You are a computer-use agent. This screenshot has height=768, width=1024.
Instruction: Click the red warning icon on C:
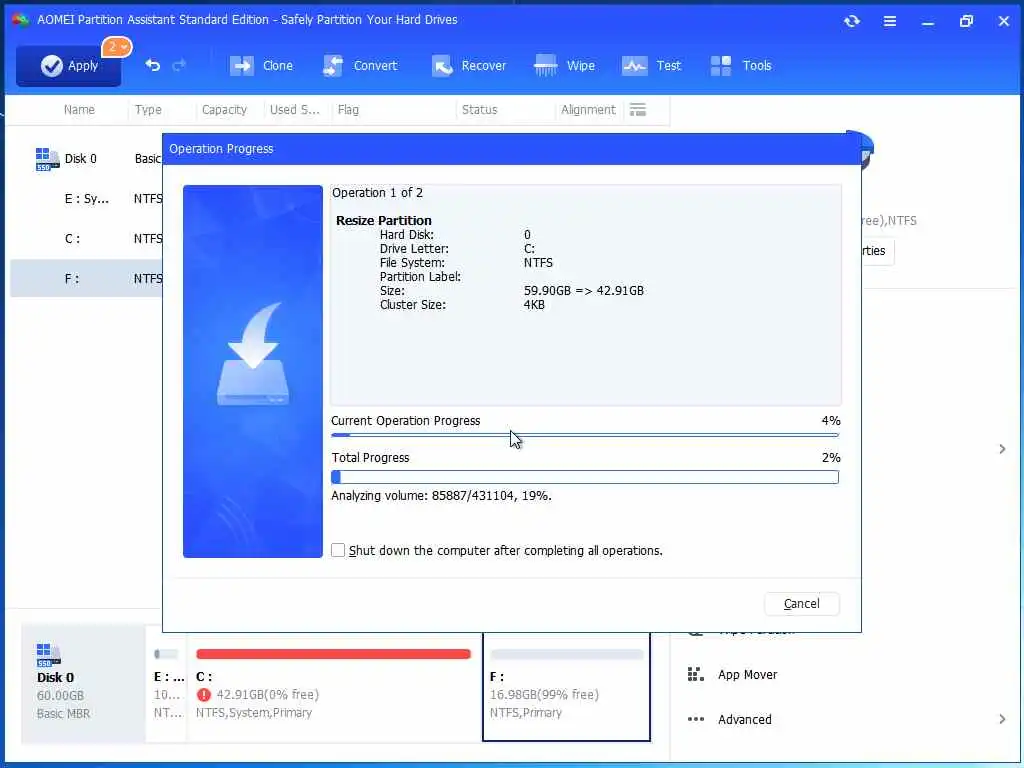[204, 695]
